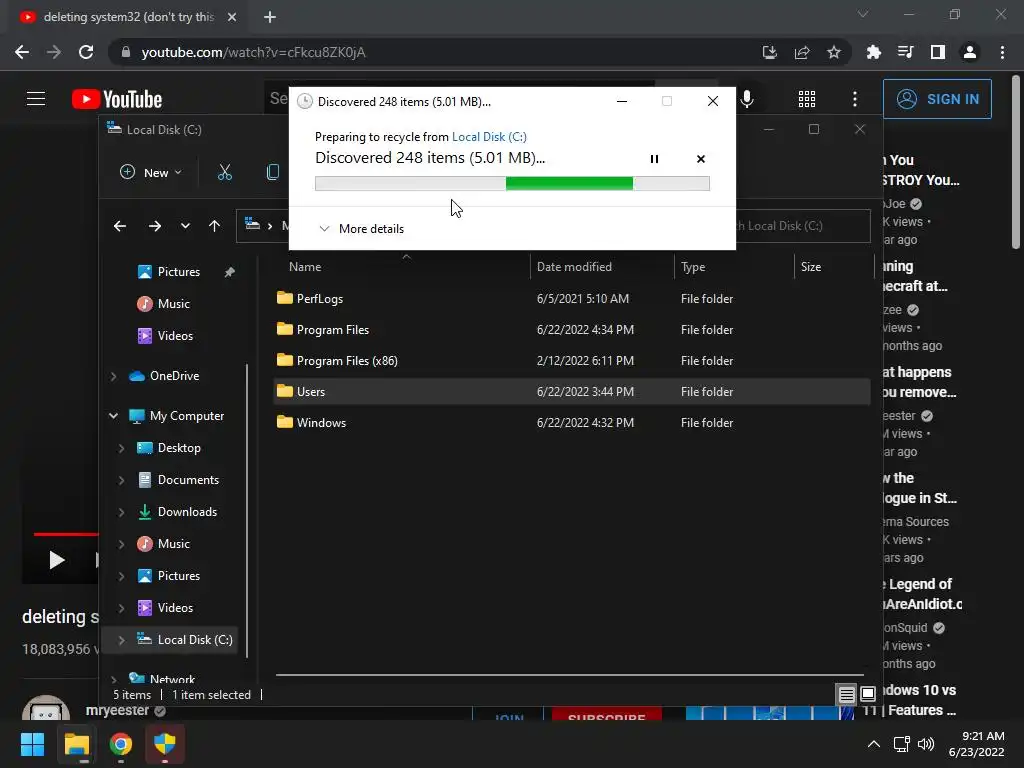Expand the Downloads tree node
This screenshot has height=768, width=1024.
pos(121,512)
